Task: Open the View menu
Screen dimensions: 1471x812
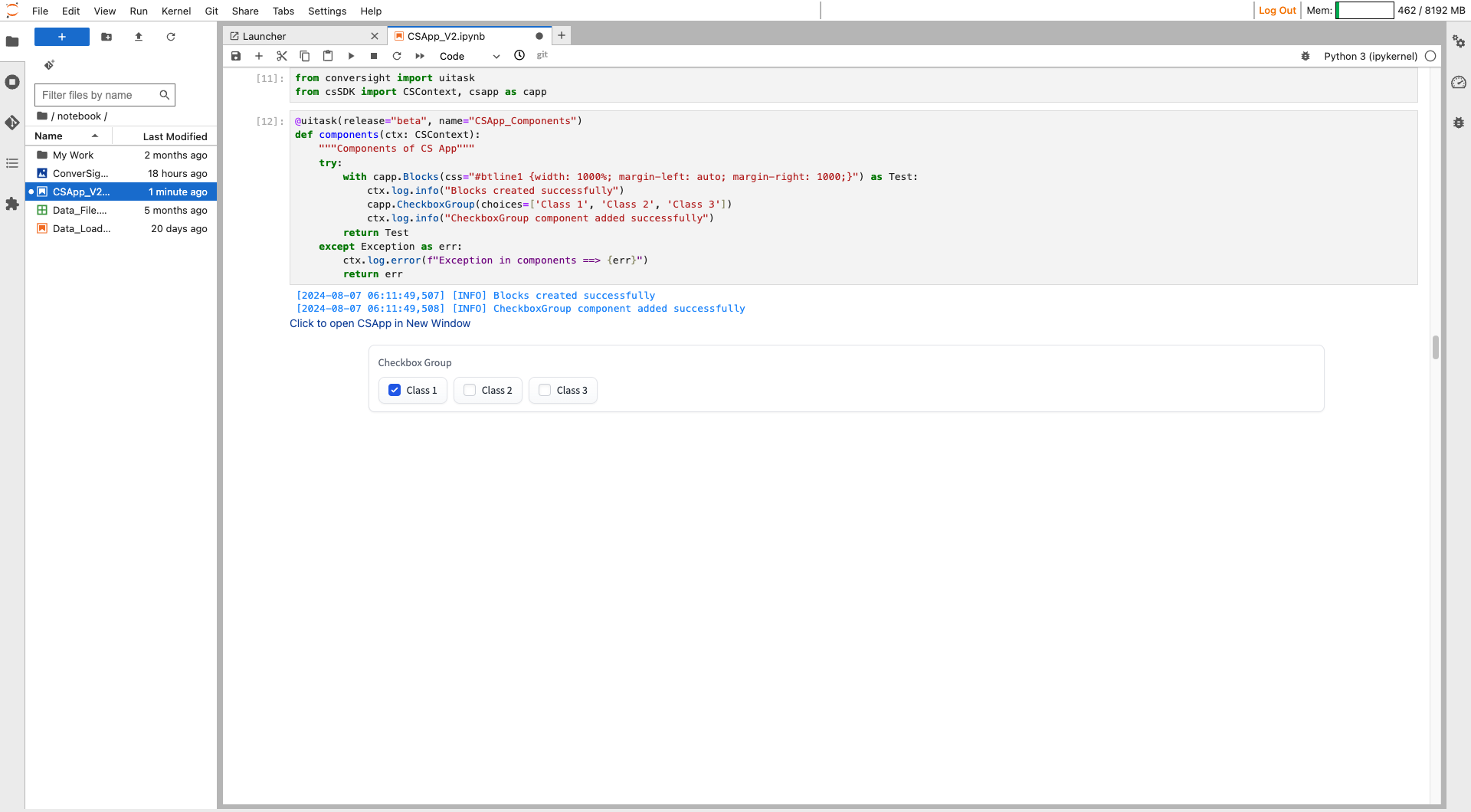Action: [x=105, y=11]
